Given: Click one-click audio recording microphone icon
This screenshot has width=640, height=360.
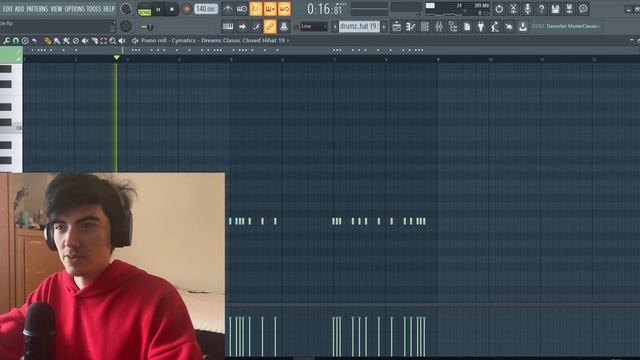Looking at the screenshot, I should point(527,9).
